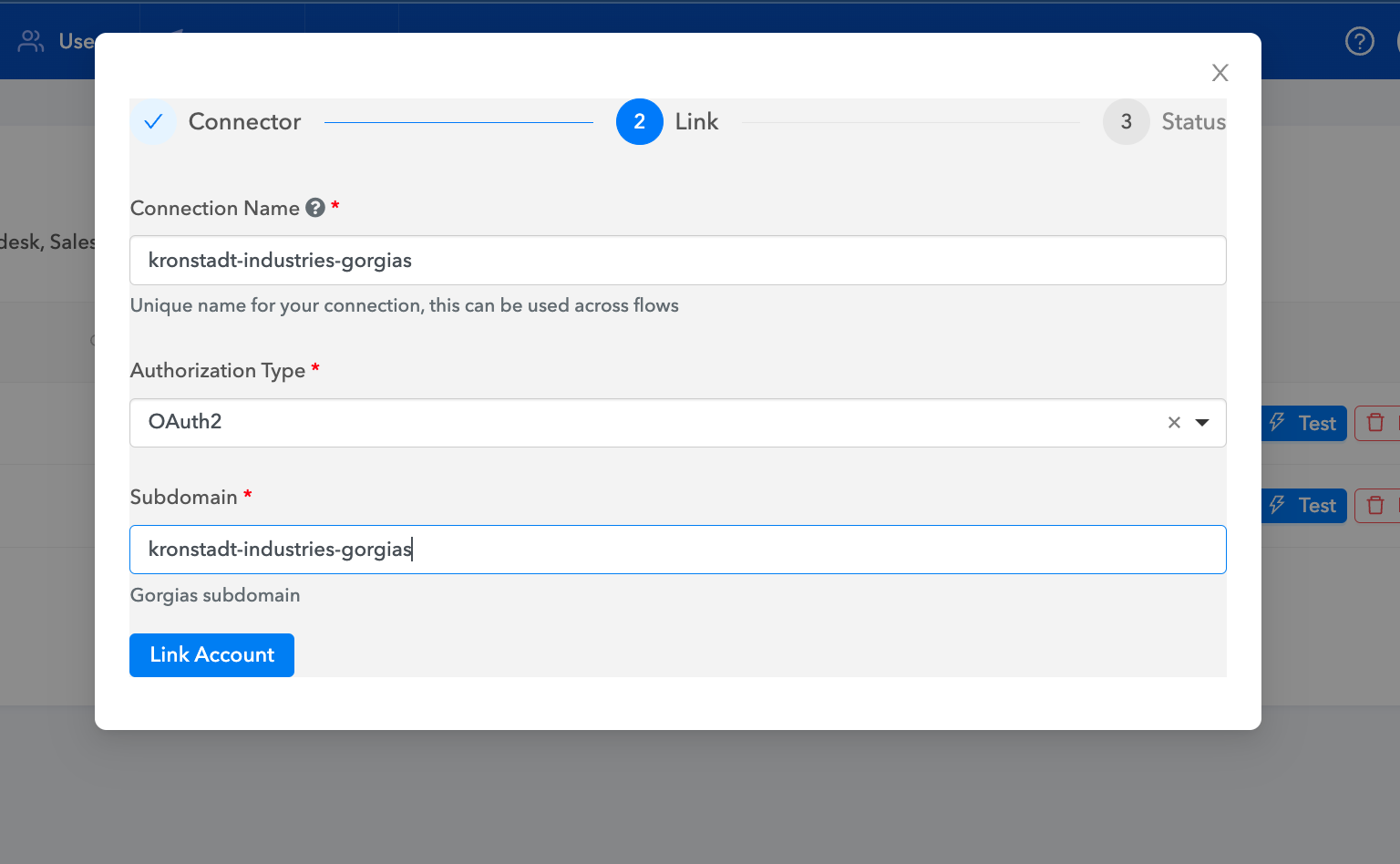Close the connection dialog with the X
The height and width of the screenshot is (864, 1400).
click(x=1220, y=73)
